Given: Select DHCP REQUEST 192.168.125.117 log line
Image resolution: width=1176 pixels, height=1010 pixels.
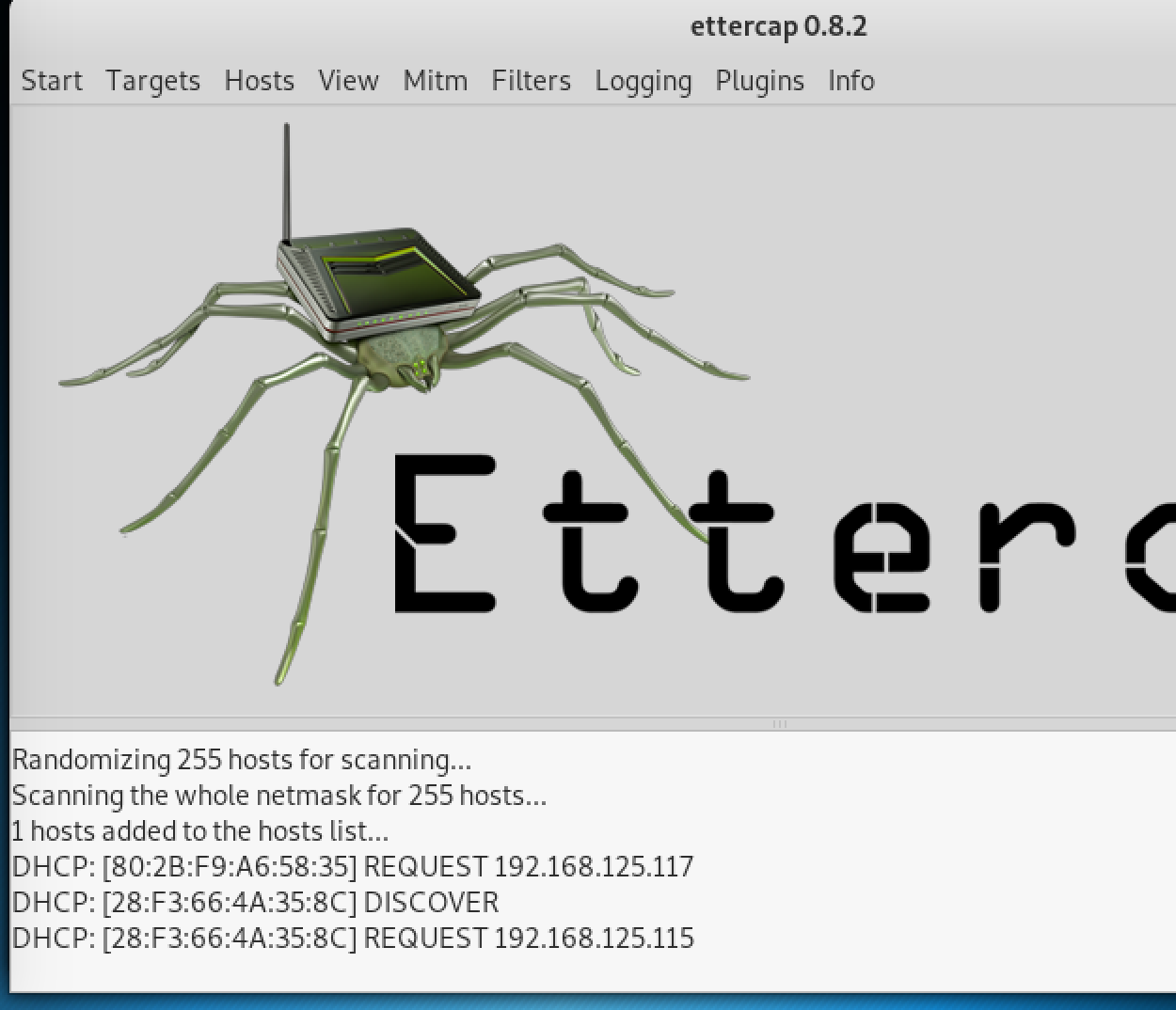Looking at the screenshot, I should (x=353, y=866).
